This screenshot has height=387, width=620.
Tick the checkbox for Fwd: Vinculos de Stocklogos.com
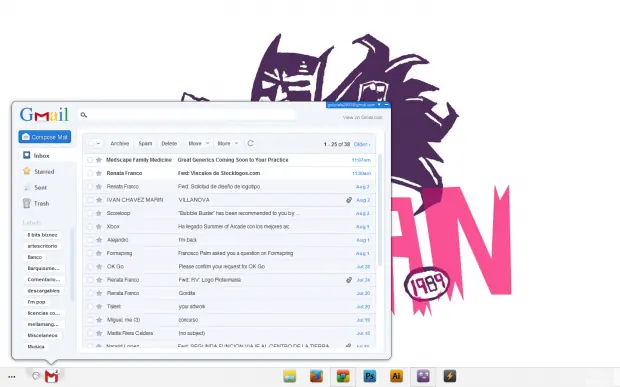click(90, 173)
